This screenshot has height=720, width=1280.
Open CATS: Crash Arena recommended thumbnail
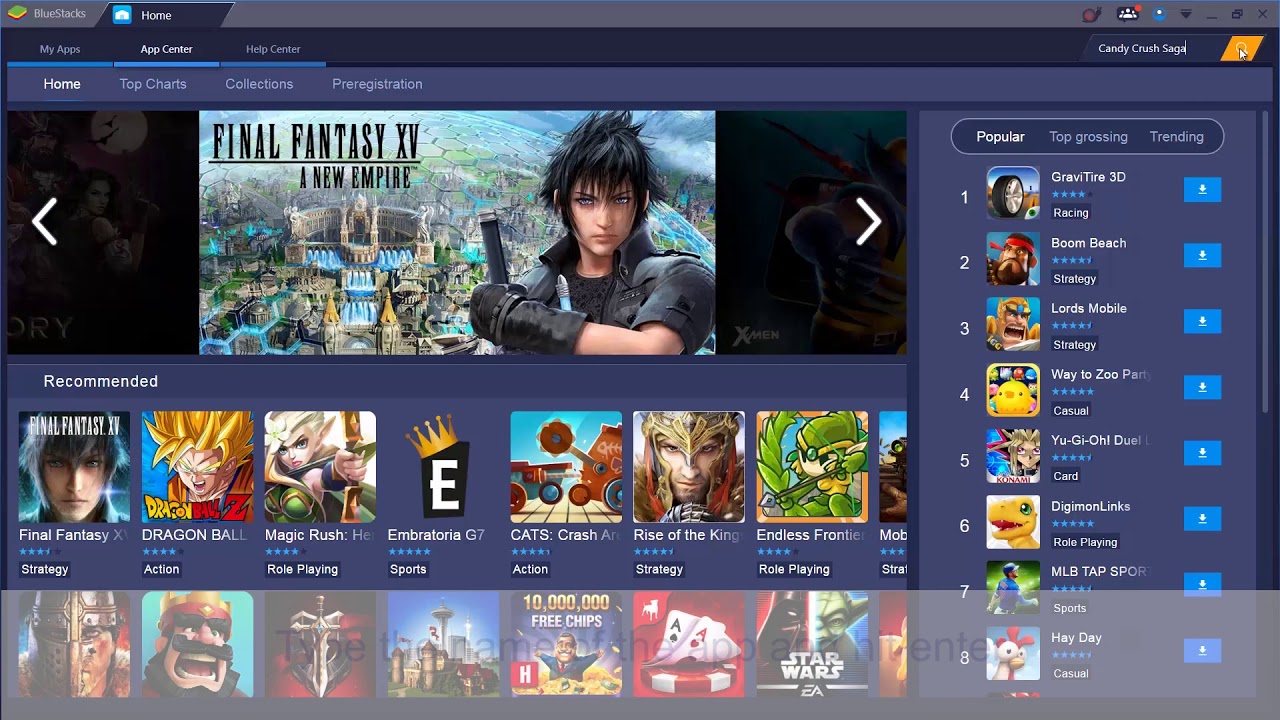tap(566, 467)
